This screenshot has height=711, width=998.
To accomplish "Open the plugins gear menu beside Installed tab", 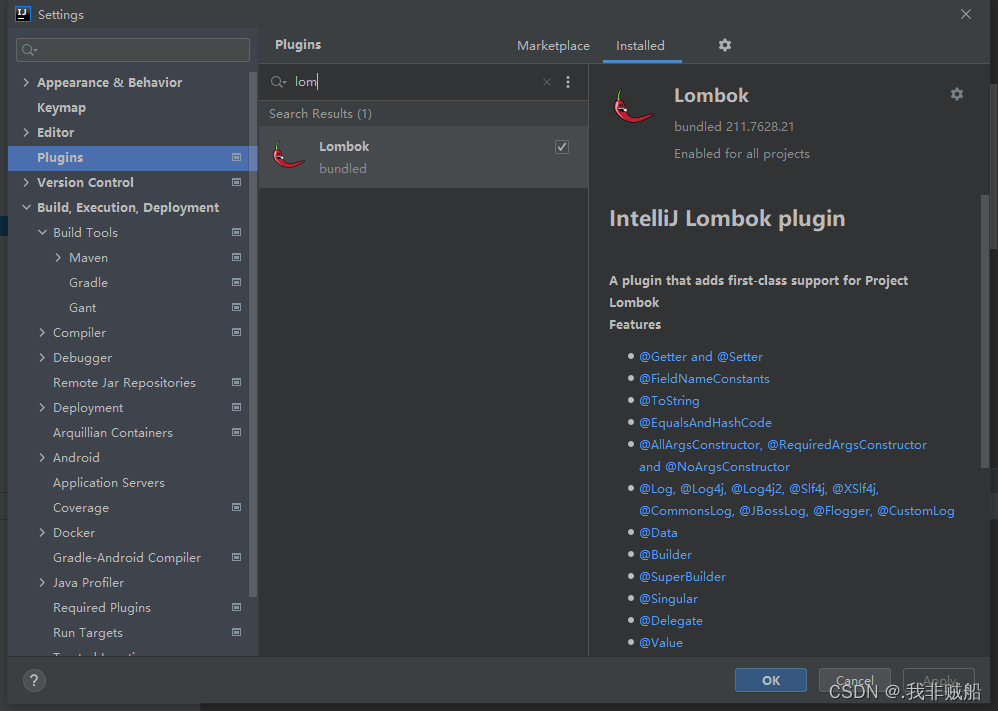I will [724, 45].
